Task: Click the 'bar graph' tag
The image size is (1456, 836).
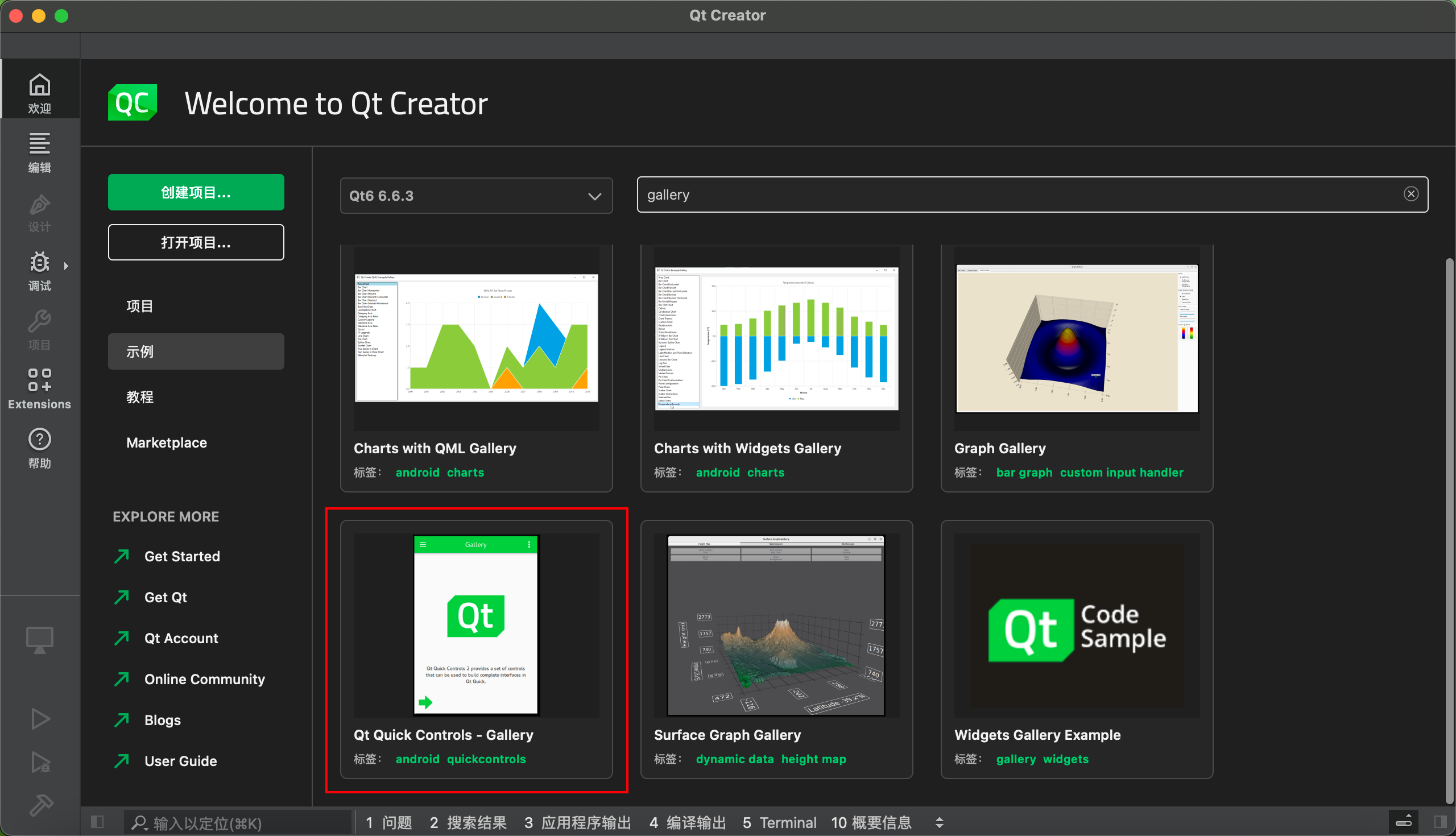Action: click(1024, 473)
